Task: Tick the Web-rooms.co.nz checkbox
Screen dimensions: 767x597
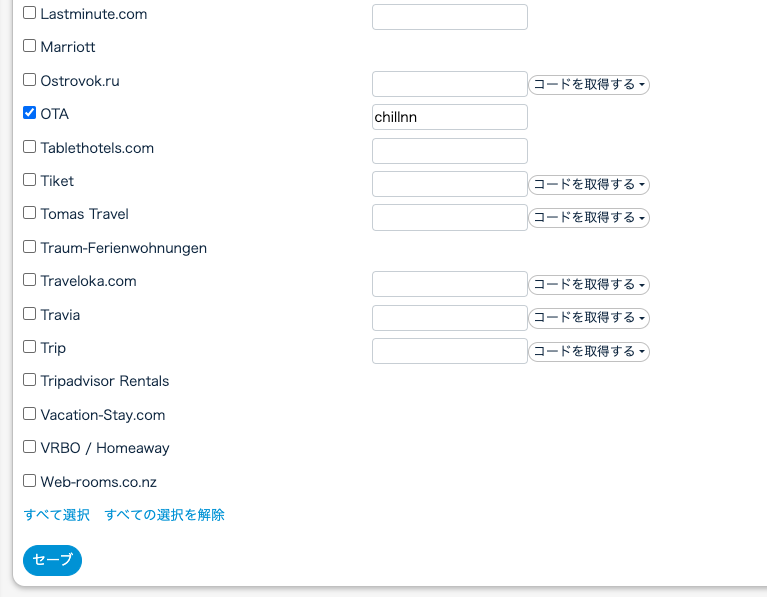Action: pyautogui.click(x=30, y=480)
